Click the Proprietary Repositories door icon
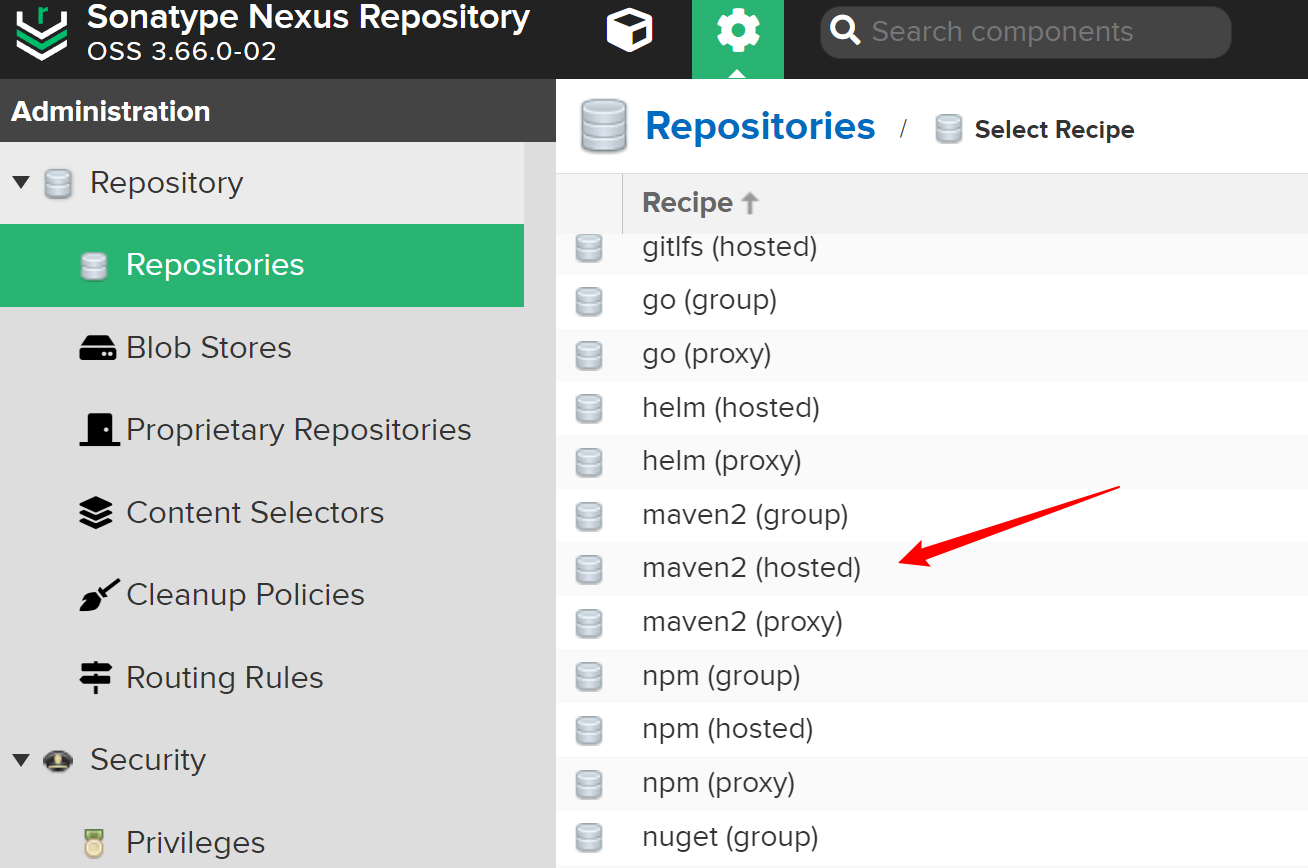Image resolution: width=1308 pixels, height=868 pixels. tap(99, 429)
